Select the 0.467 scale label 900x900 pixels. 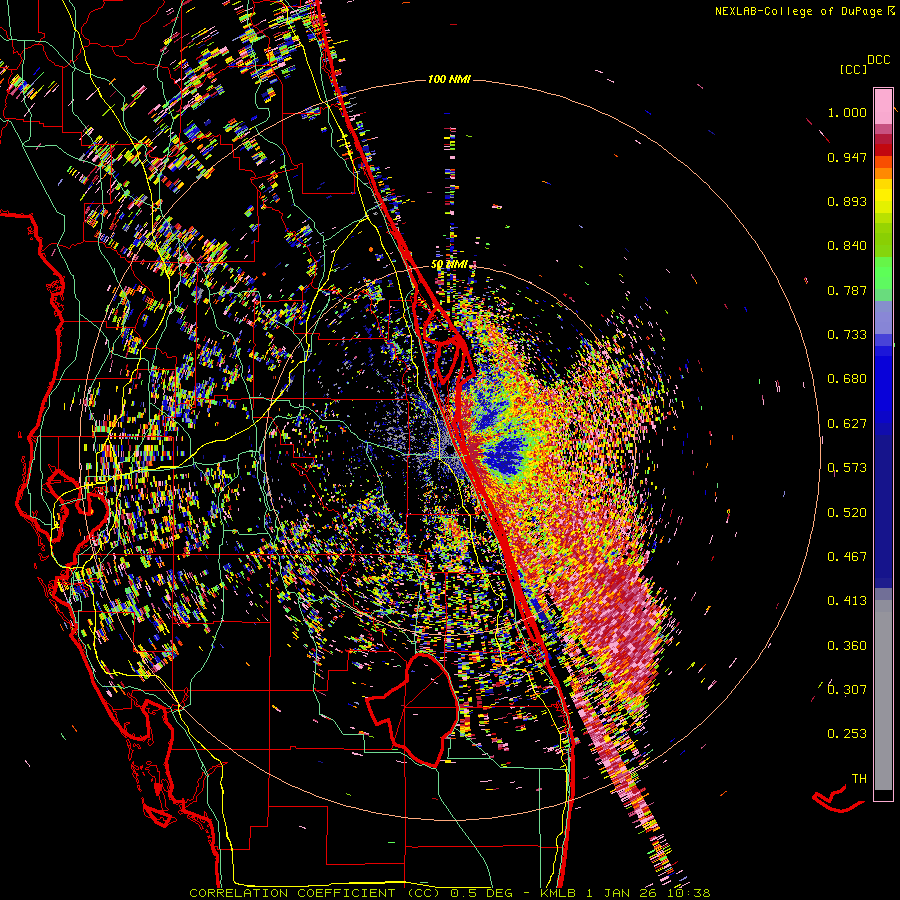pos(847,557)
